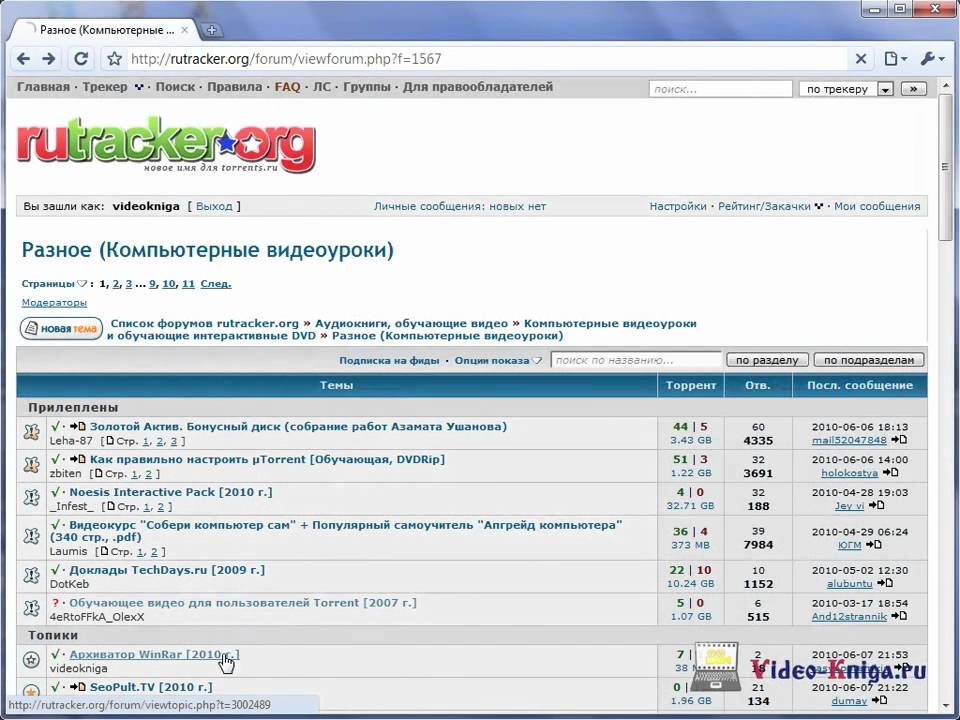Screen dimensions: 960x720
Task: Expand the Трекер dropdown arrow in top menu
Action: (x=139, y=87)
